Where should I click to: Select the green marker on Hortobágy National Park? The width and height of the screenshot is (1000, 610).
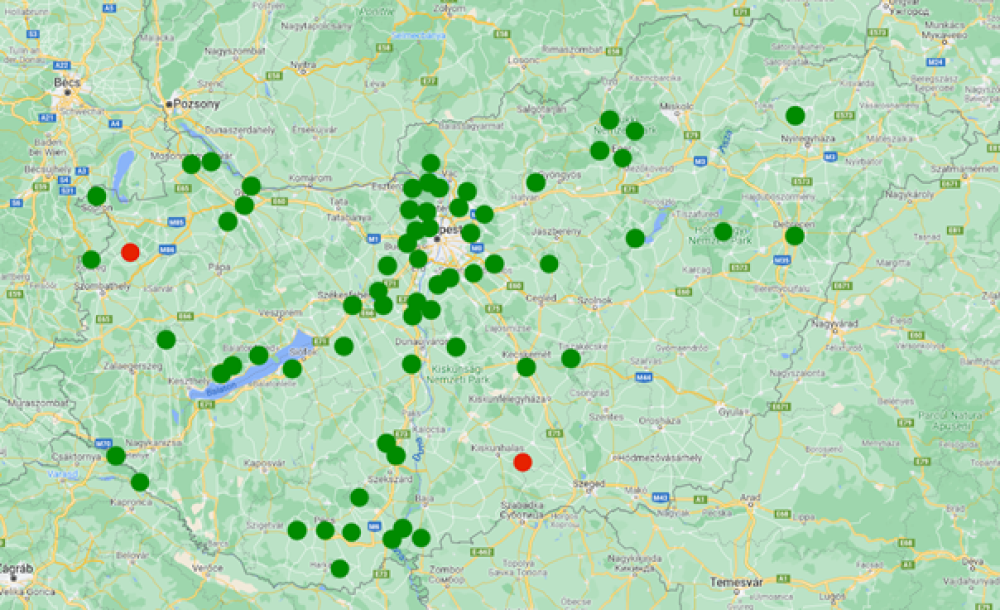723,231
